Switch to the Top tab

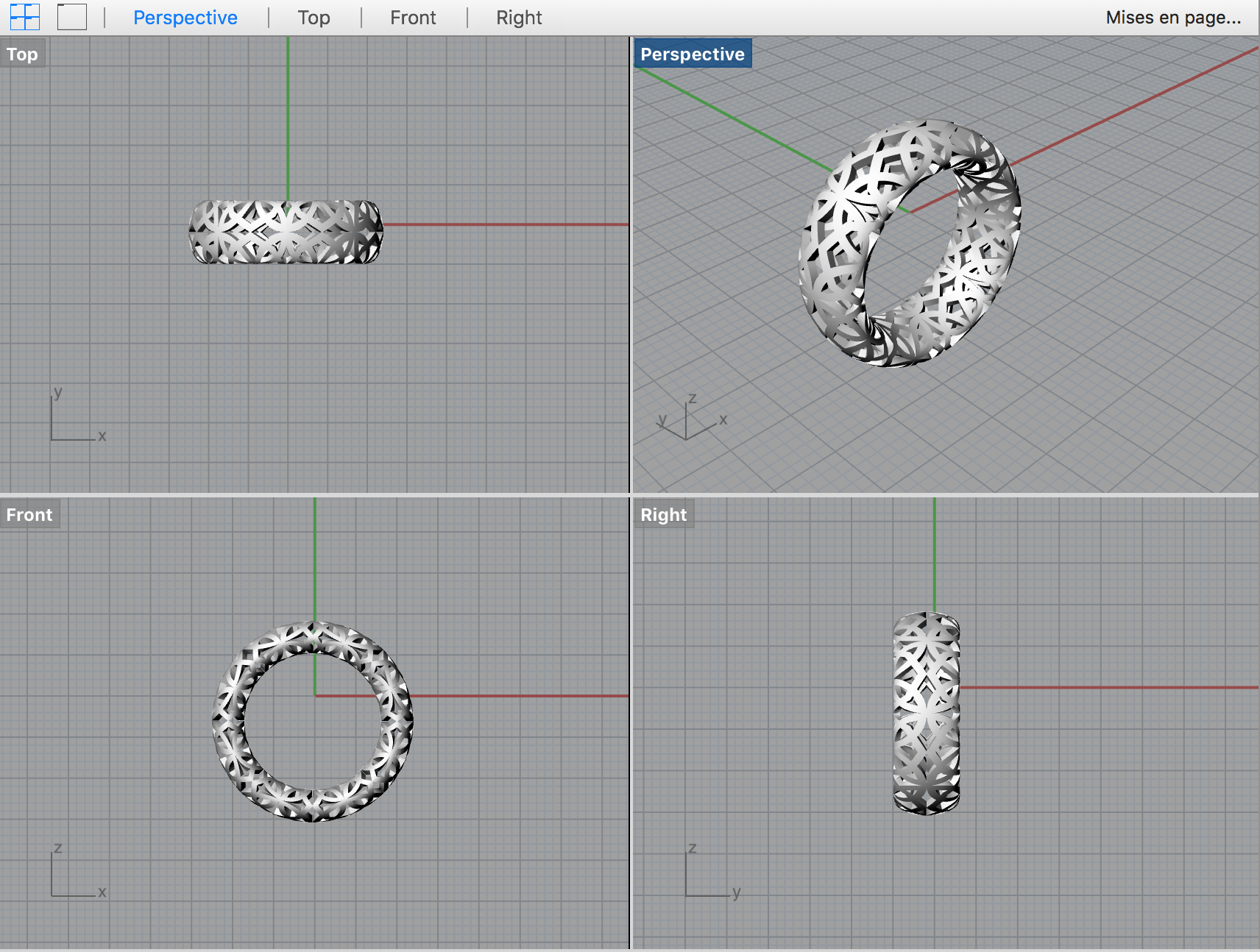tap(314, 18)
